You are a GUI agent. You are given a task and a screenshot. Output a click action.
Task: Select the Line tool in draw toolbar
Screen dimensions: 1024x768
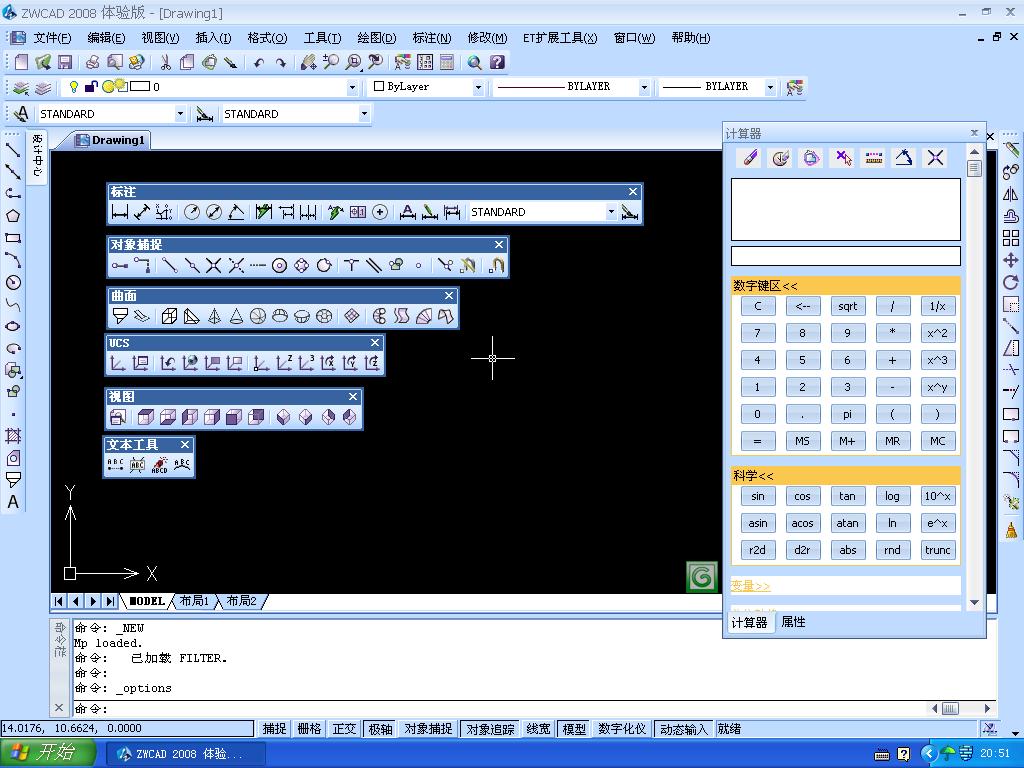tap(13, 150)
